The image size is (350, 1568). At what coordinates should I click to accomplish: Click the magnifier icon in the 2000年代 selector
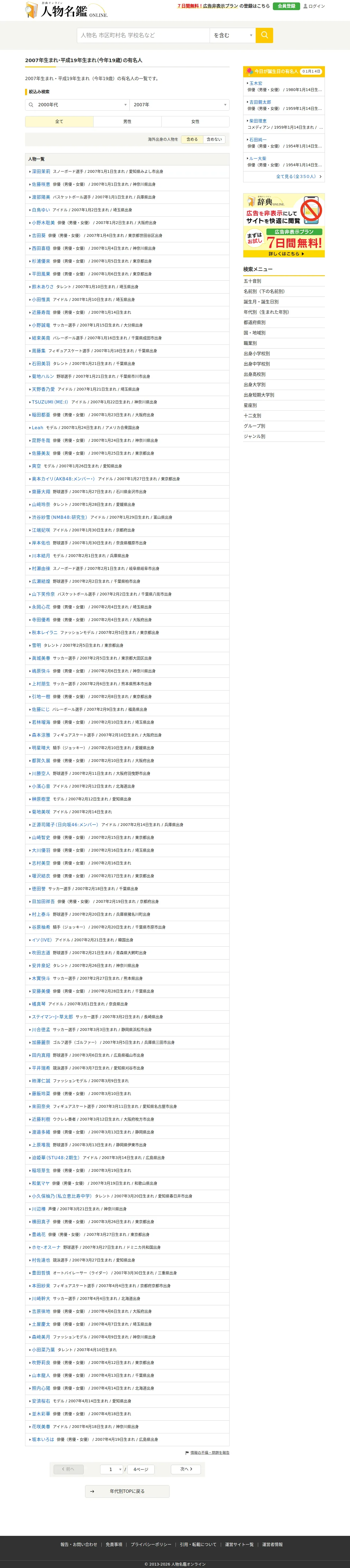[31, 105]
